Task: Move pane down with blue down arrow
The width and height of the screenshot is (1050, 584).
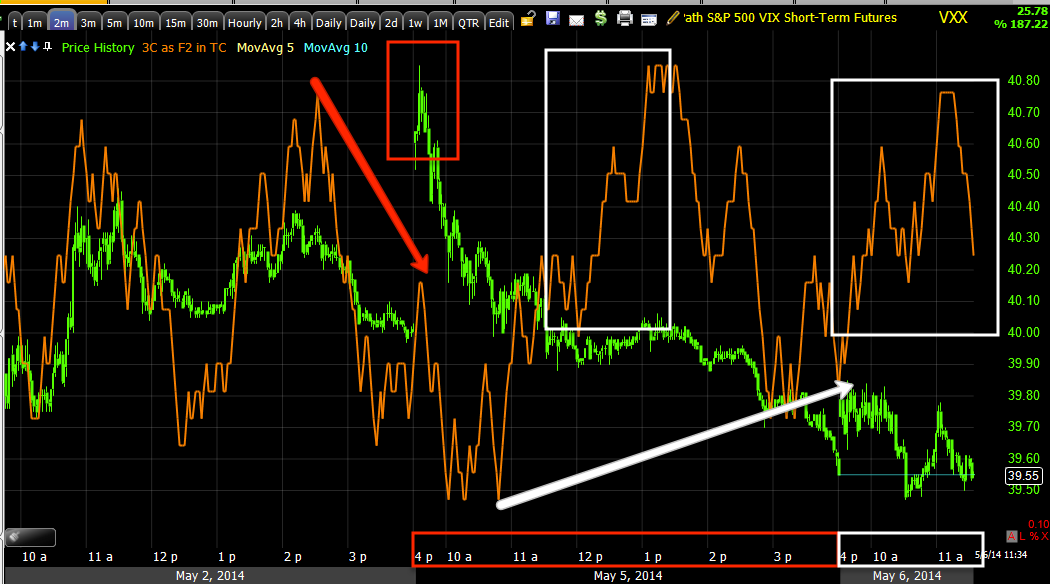Action: (35, 46)
